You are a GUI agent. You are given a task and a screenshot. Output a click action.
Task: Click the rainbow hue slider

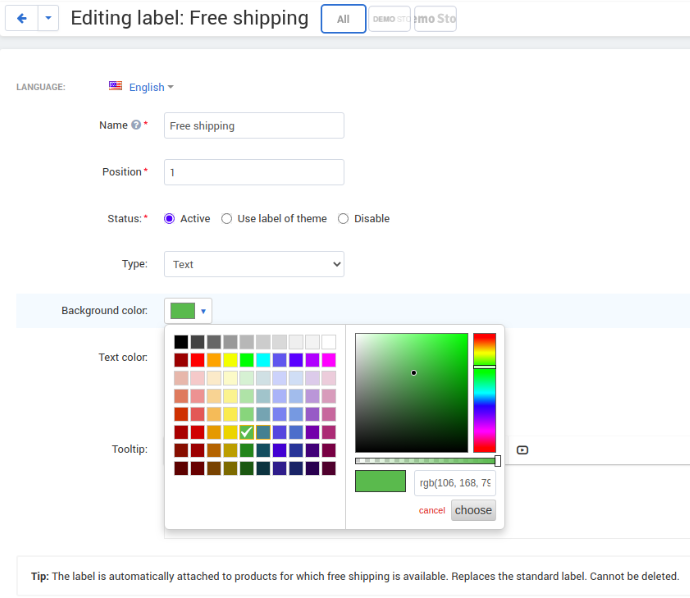[x=484, y=393]
